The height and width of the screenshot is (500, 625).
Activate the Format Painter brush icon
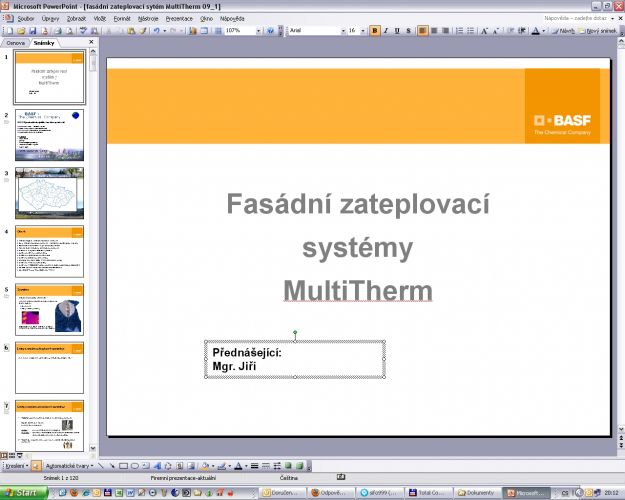click(x=142, y=31)
